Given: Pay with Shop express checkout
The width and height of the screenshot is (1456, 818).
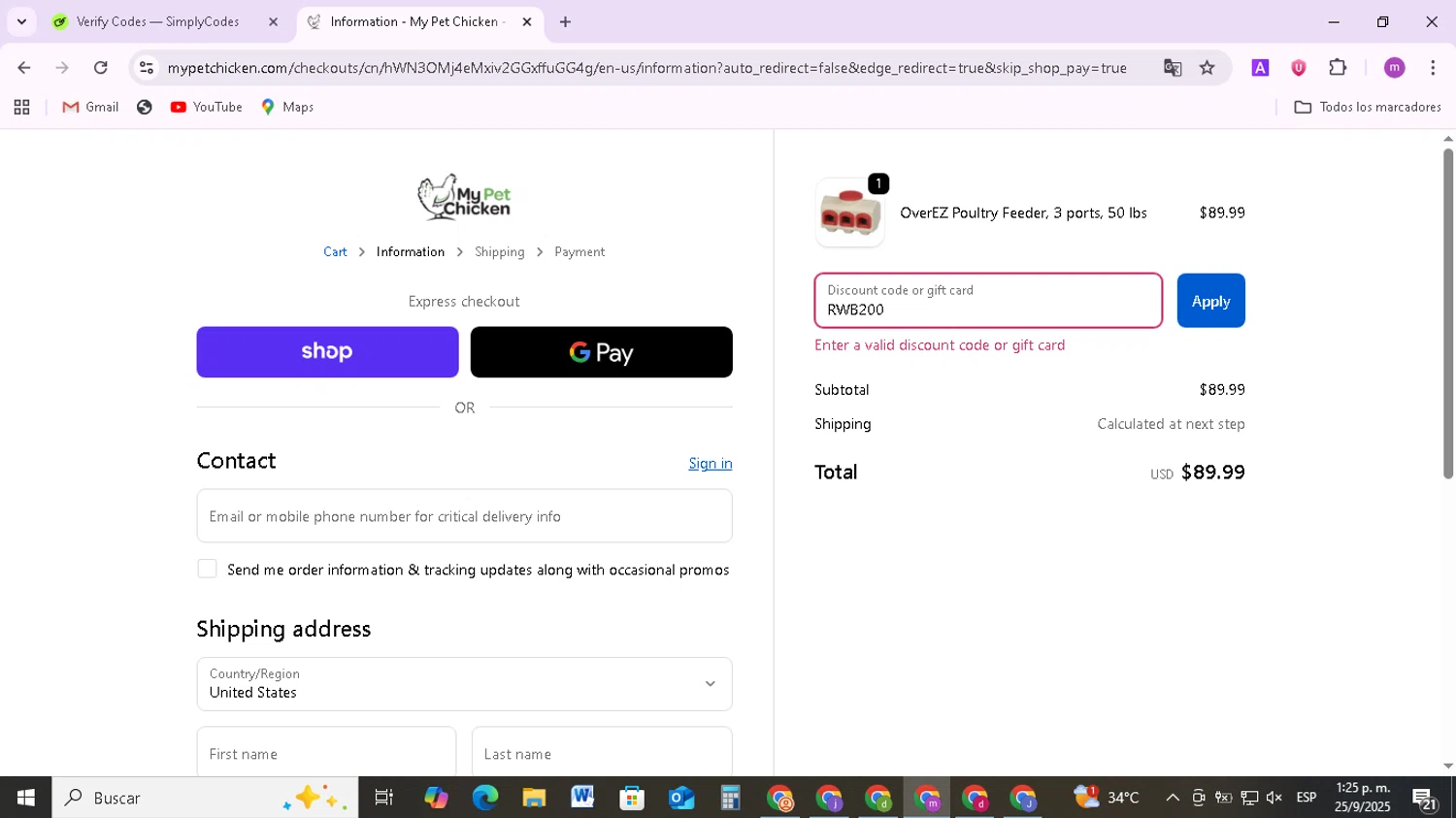Looking at the screenshot, I should 327,352.
